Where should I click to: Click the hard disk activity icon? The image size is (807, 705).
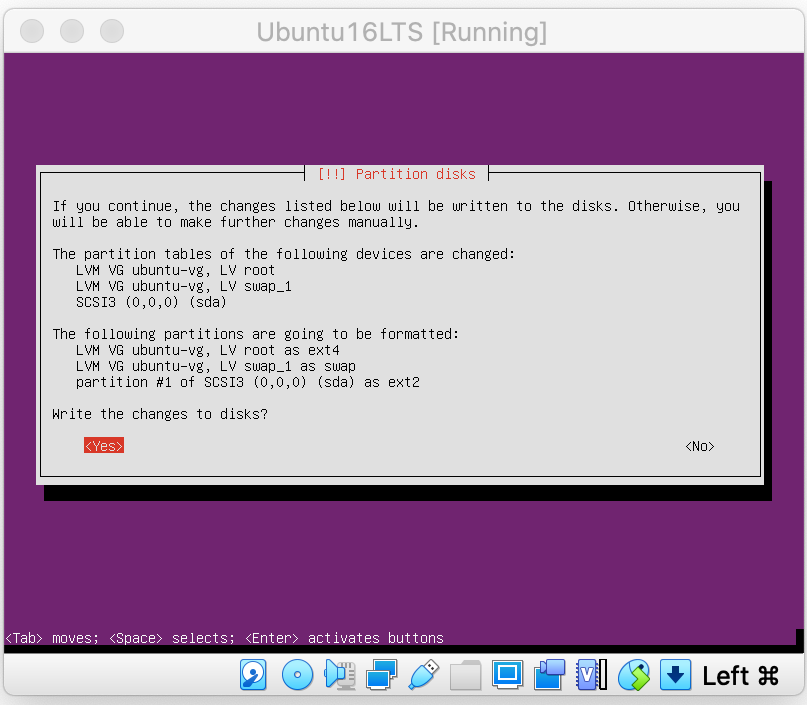tap(253, 676)
